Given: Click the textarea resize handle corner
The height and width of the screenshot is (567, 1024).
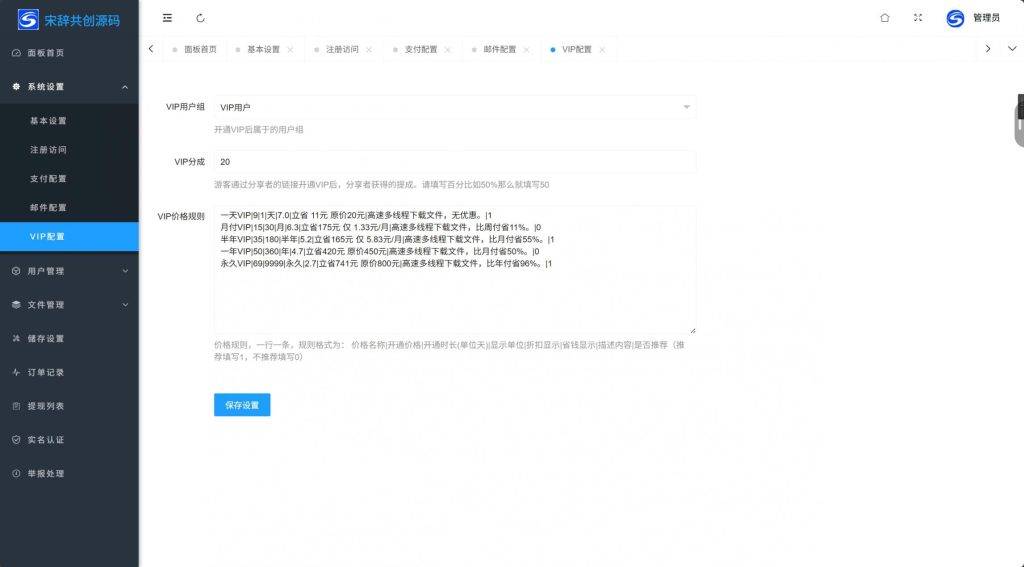Looking at the screenshot, I should 692,331.
